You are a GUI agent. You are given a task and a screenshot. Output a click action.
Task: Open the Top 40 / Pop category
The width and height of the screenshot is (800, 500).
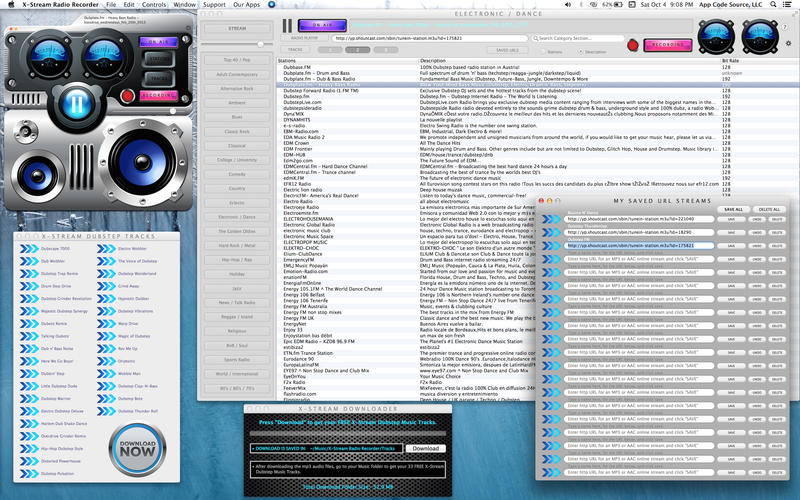[x=236, y=60]
